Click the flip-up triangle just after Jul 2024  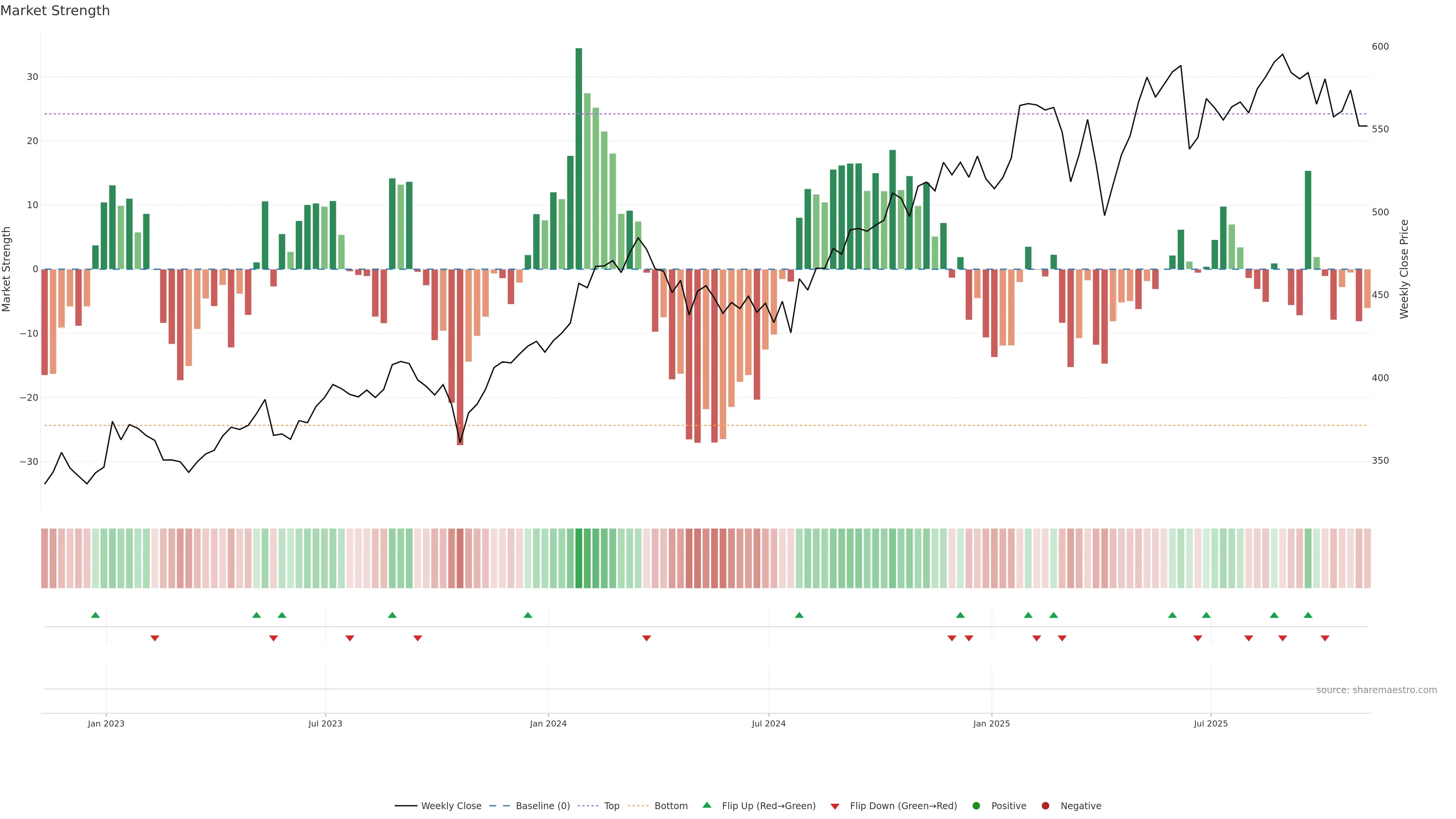click(799, 615)
